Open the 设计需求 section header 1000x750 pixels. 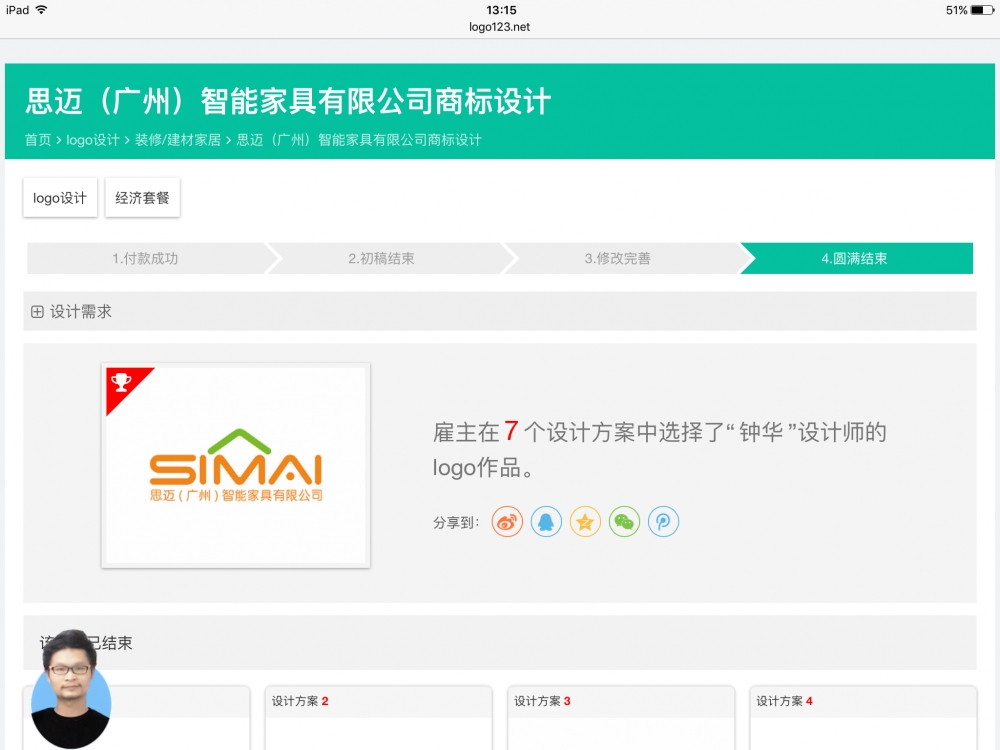(x=81, y=312)
